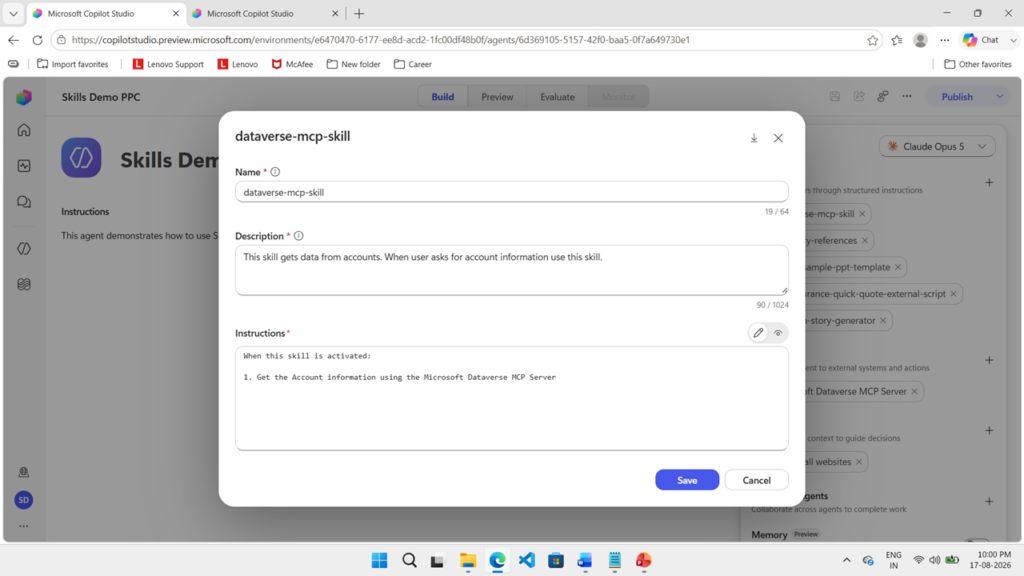Add a tool with the plus beside external systems

pyautogui.click(x=989, y=360)
